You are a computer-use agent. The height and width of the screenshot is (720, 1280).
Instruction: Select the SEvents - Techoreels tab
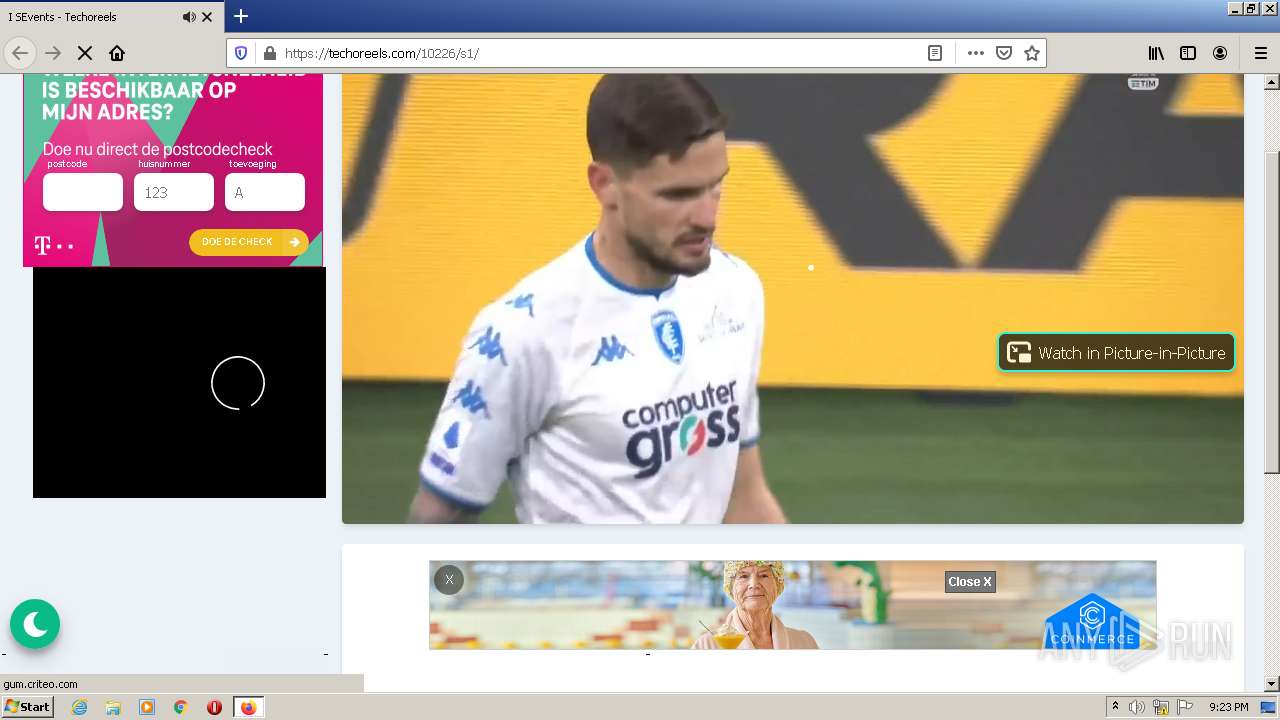pos(112,17)
